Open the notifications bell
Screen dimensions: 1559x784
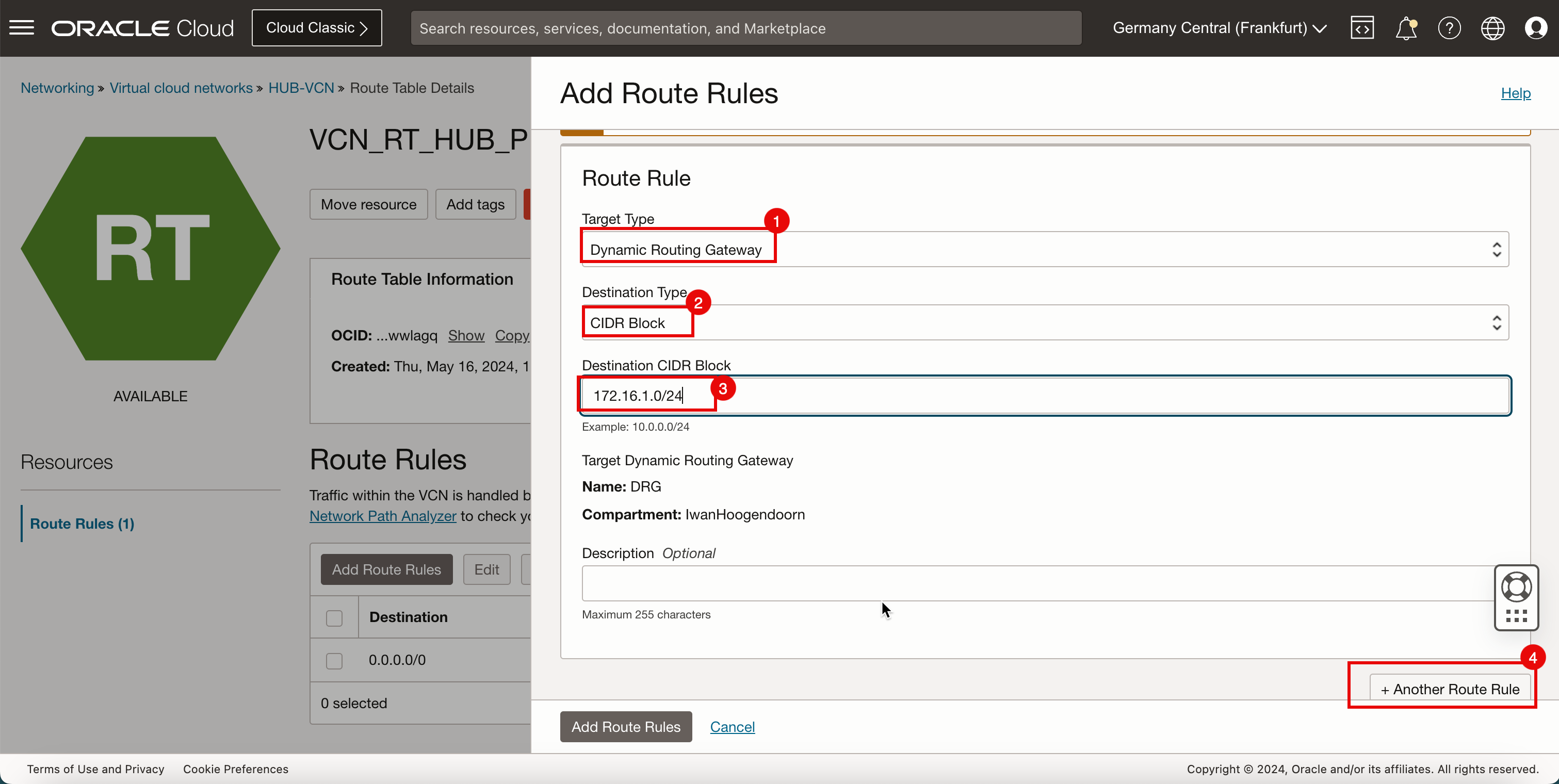pyautogui.click(x=1405, y=28)
